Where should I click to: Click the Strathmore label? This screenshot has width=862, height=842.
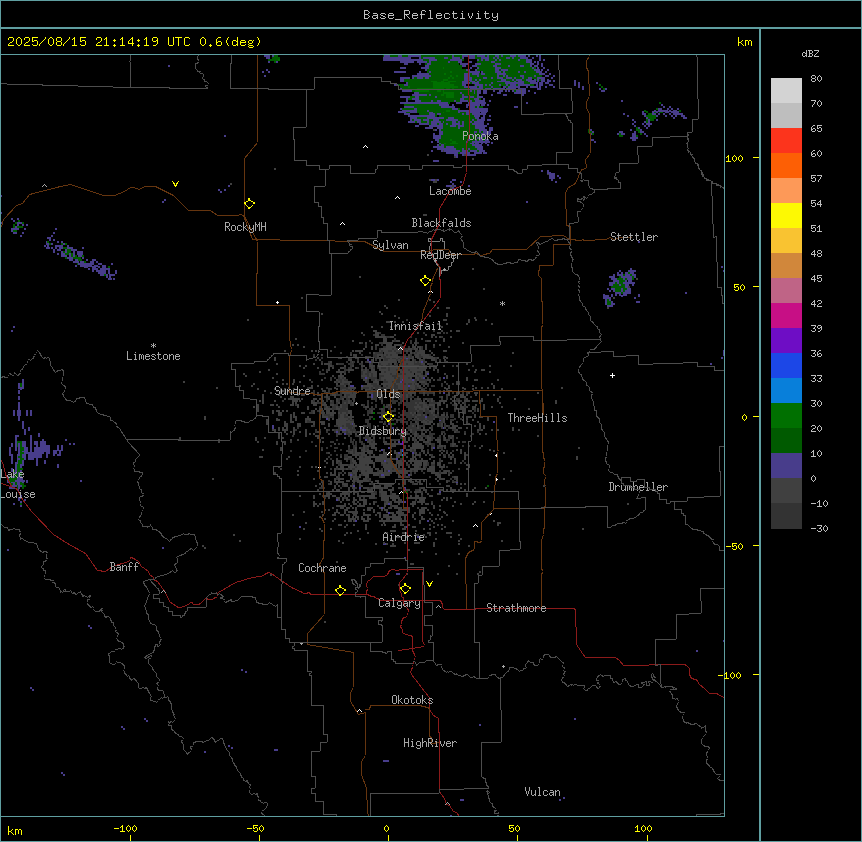(516, 608)
